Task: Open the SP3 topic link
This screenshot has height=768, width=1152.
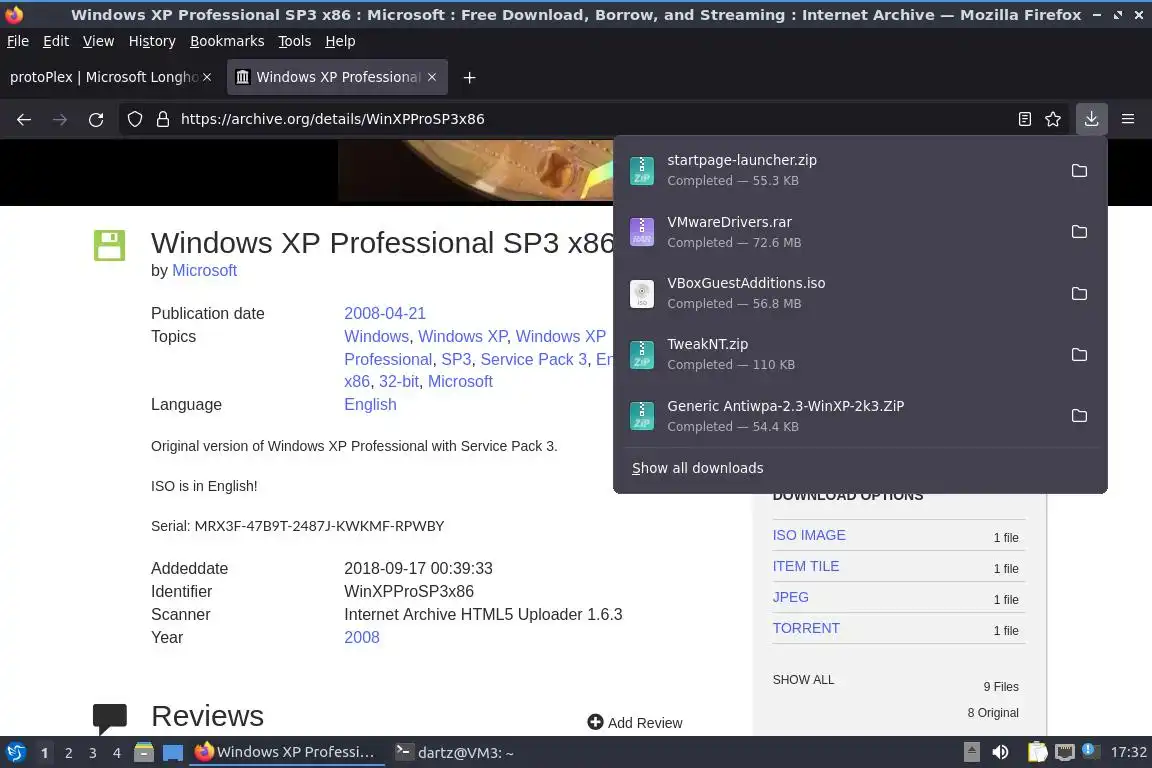Action: point(456,359)
